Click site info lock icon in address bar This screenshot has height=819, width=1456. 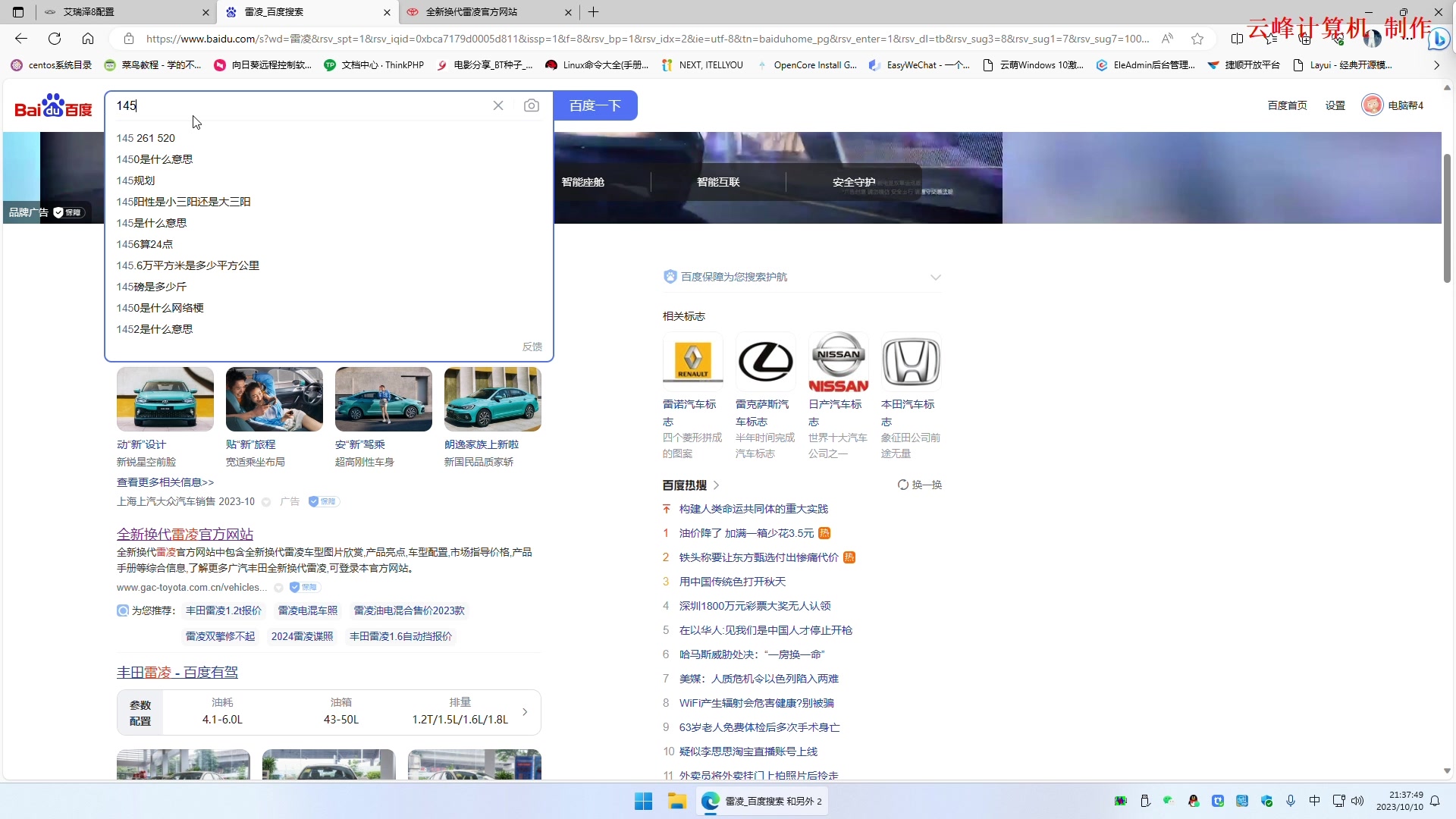point(129,39)
